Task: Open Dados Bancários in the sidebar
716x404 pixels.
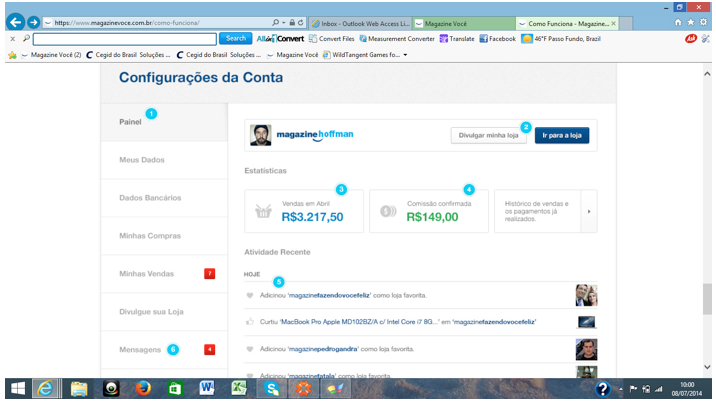Action: 164,198
